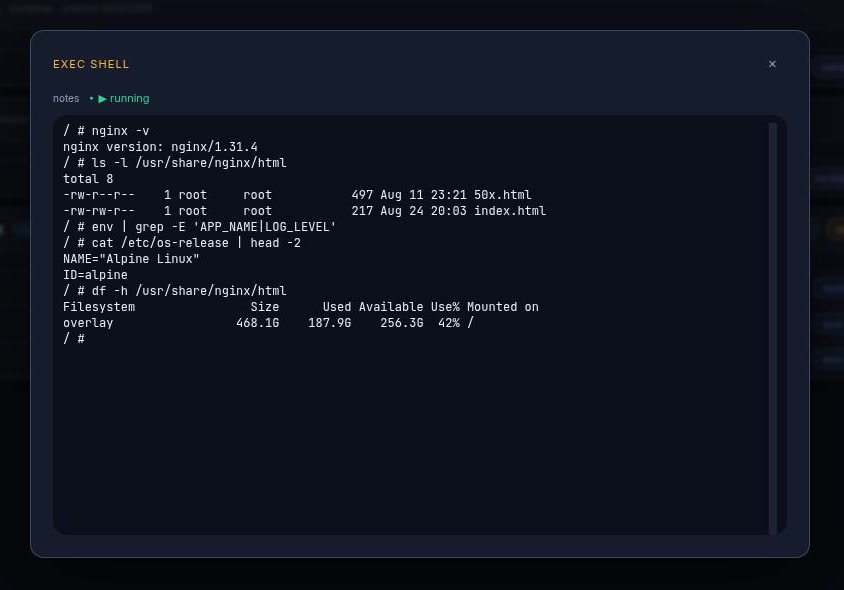This screenshot has width=844, height=590.
Task: Focus the empty terminal prompt line
Action: coord(74,339)
